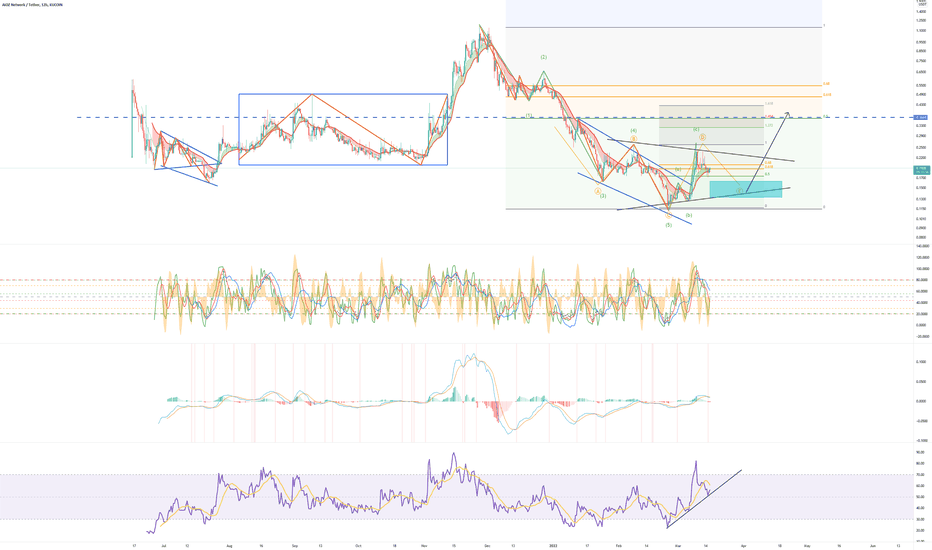
Task: Select the teal current price label on axis
Action: tap(921, 170)
